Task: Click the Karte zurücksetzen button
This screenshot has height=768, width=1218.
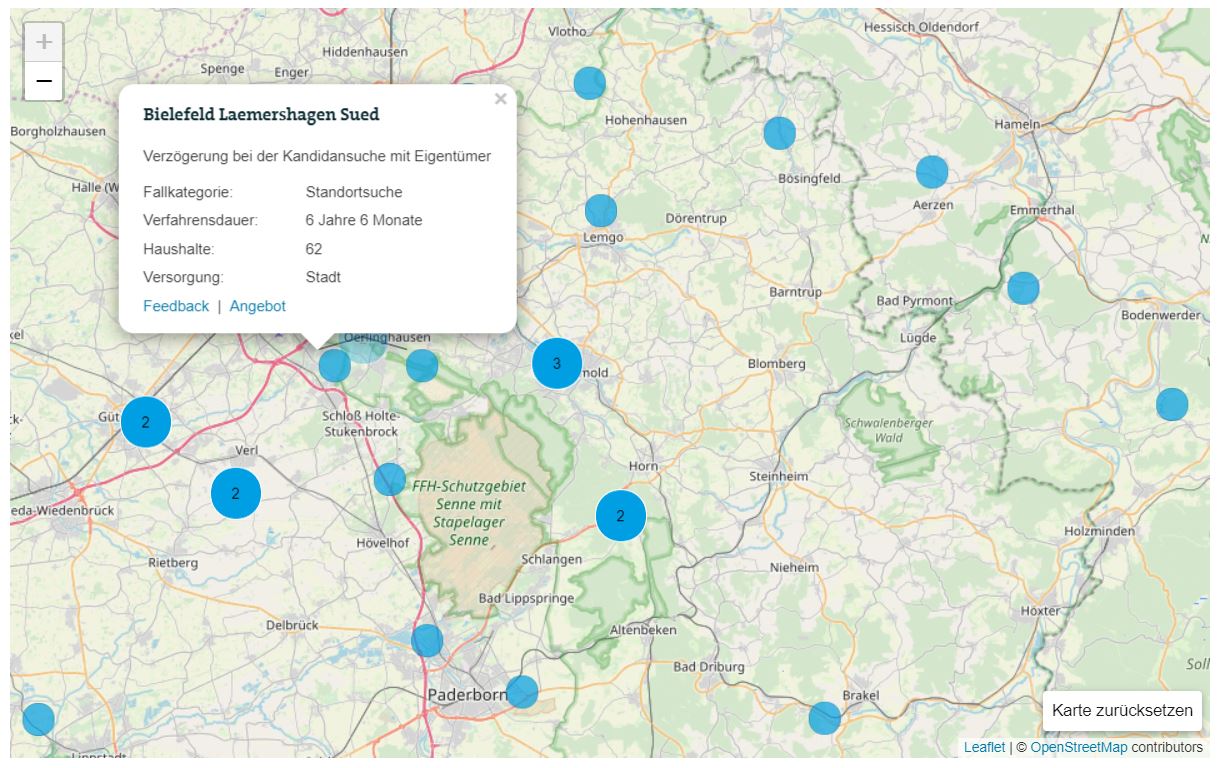Action: (1122, 711)
